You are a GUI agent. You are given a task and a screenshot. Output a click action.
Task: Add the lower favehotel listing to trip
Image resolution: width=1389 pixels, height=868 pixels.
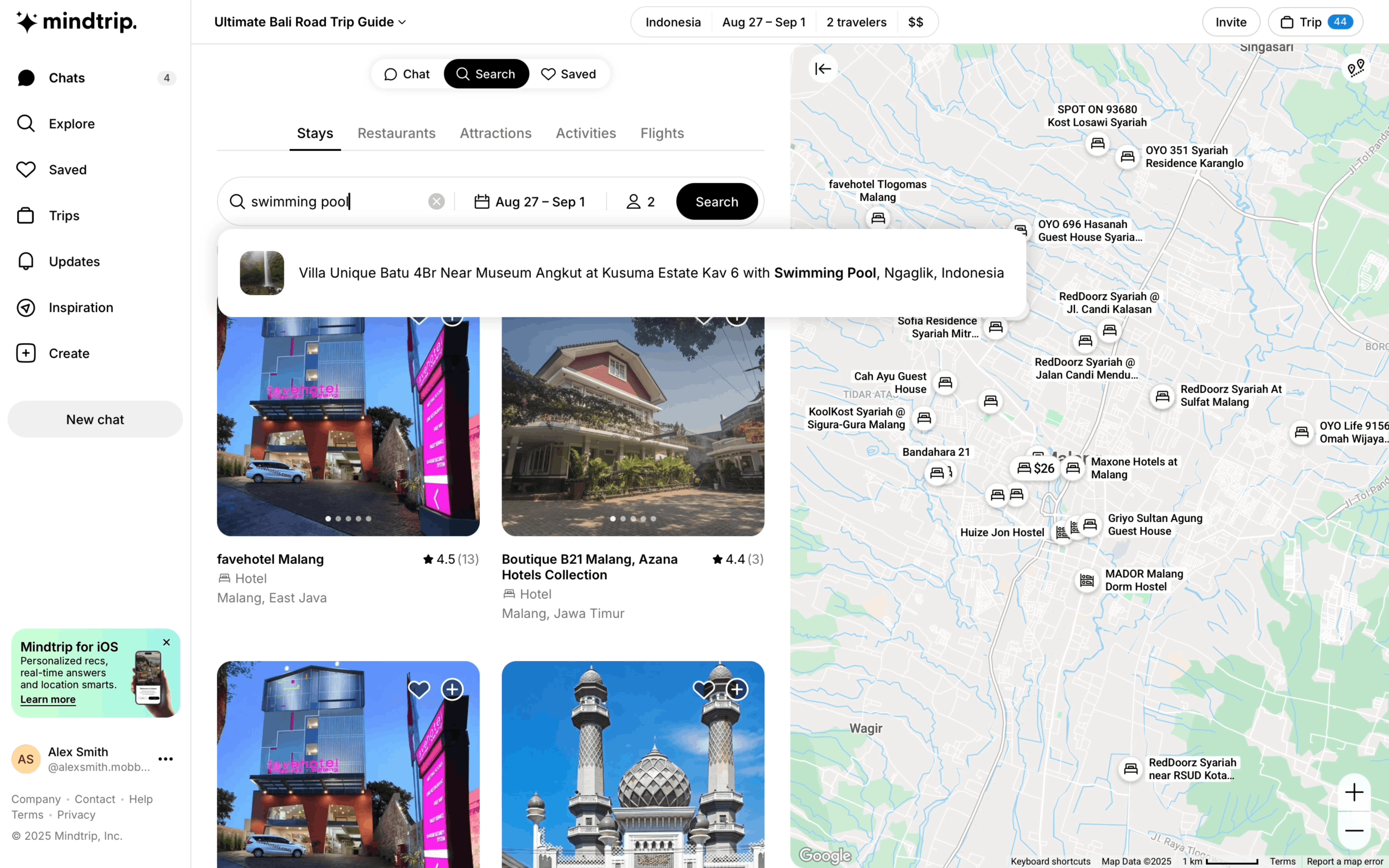[452, 689]
